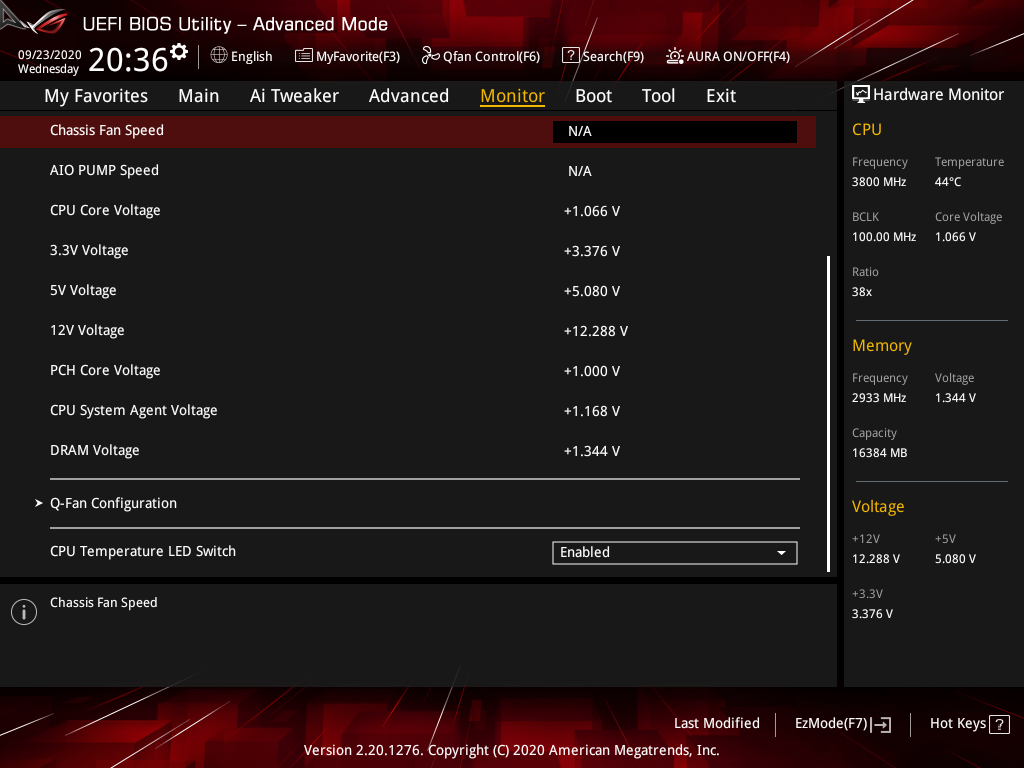Click Search(F9) button
This screenshot has height=768, width=1024.
[603, 56]
